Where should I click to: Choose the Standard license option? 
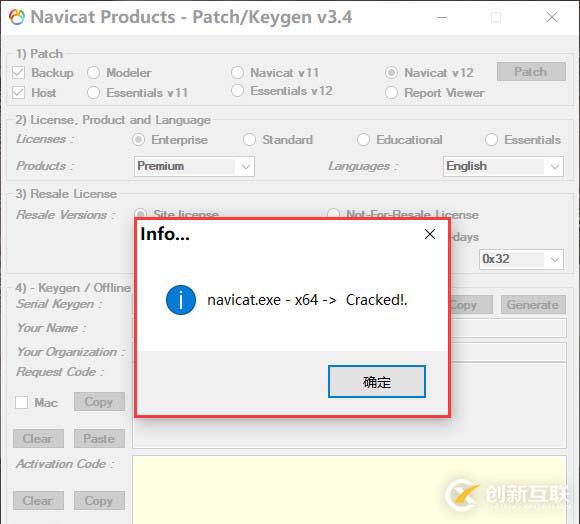[x=249, y=140]
